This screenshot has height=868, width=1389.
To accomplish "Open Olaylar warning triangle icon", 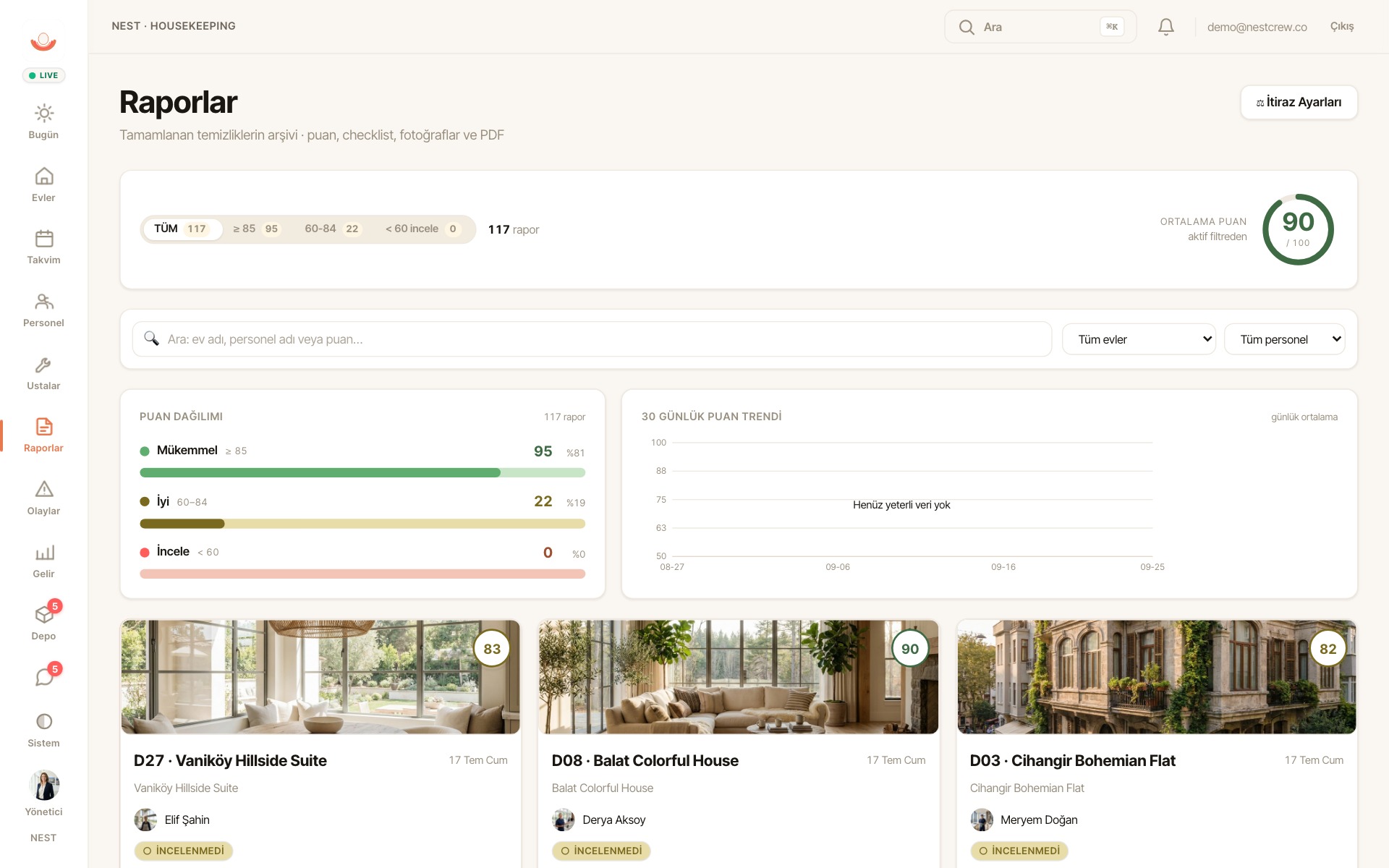I will point(44,490).
